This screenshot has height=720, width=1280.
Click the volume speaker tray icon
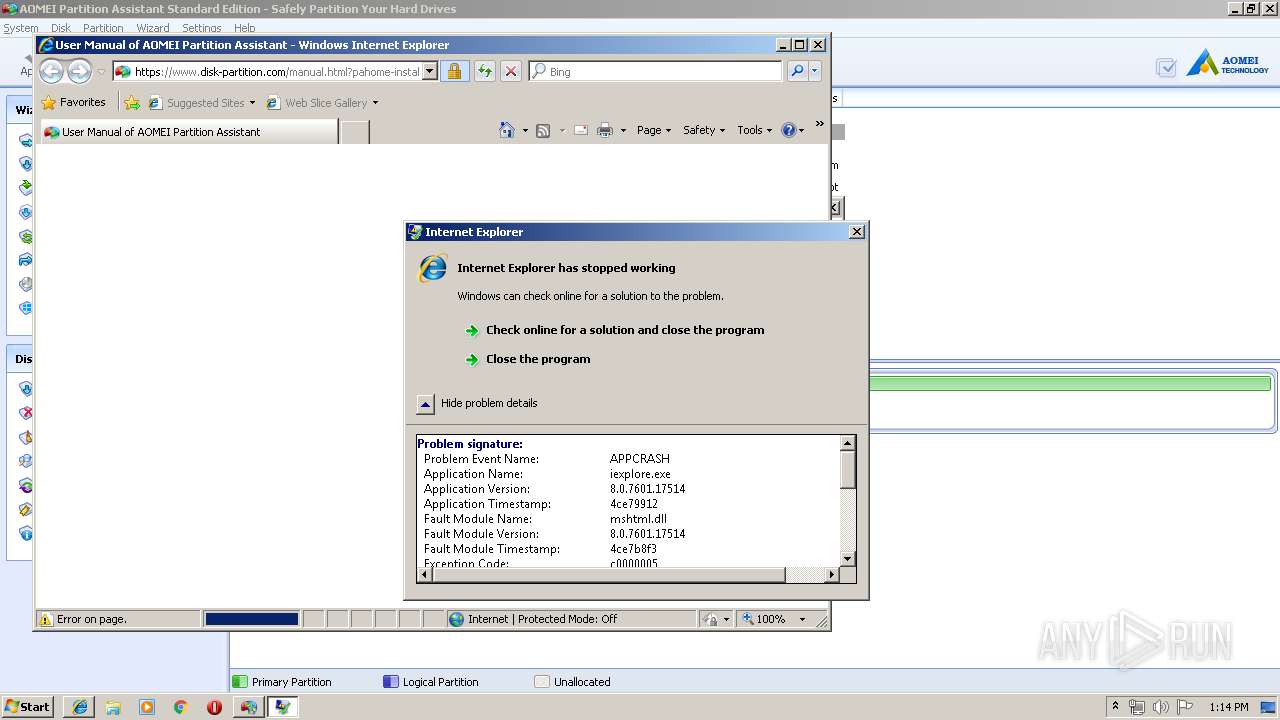coord(1160,707)
